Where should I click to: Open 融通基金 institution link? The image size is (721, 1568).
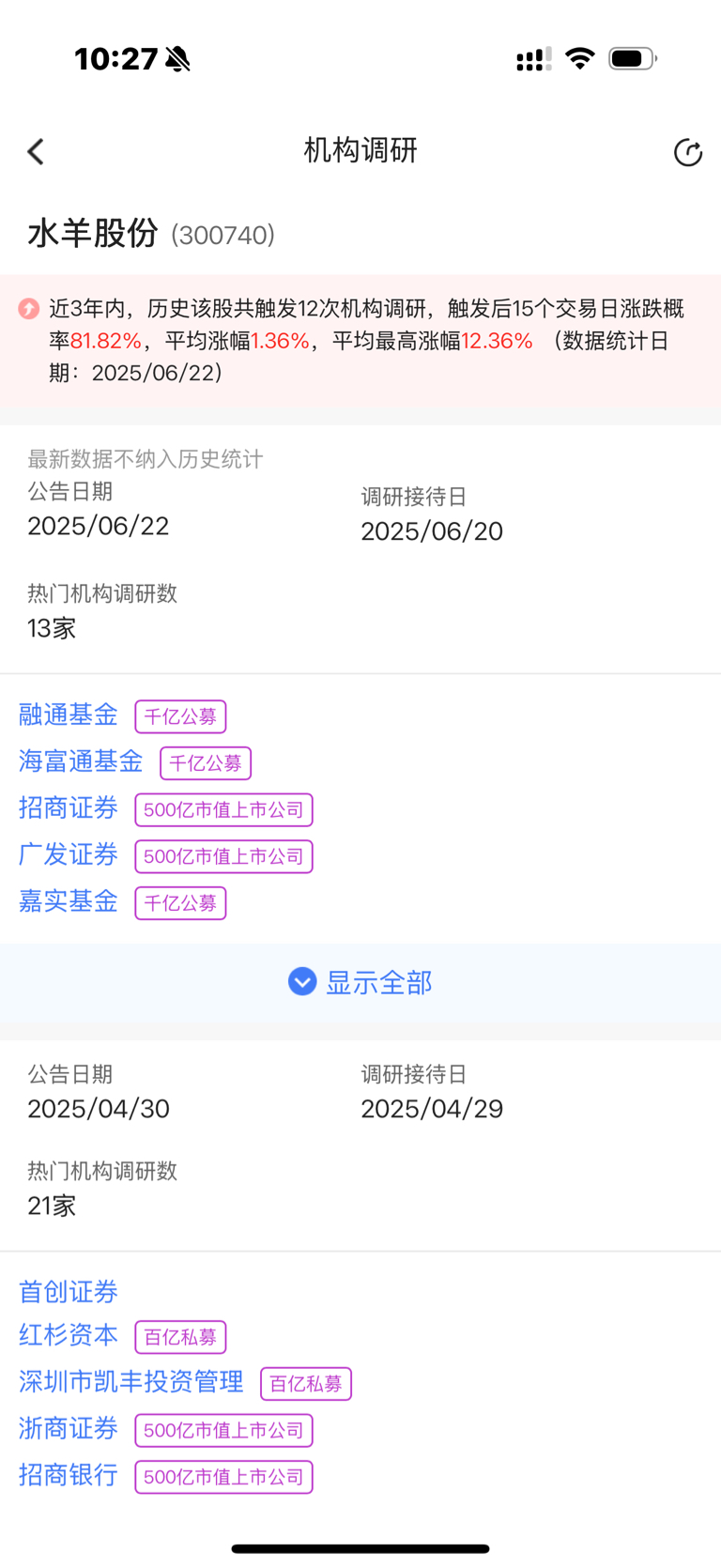click(x=69, y=715)
